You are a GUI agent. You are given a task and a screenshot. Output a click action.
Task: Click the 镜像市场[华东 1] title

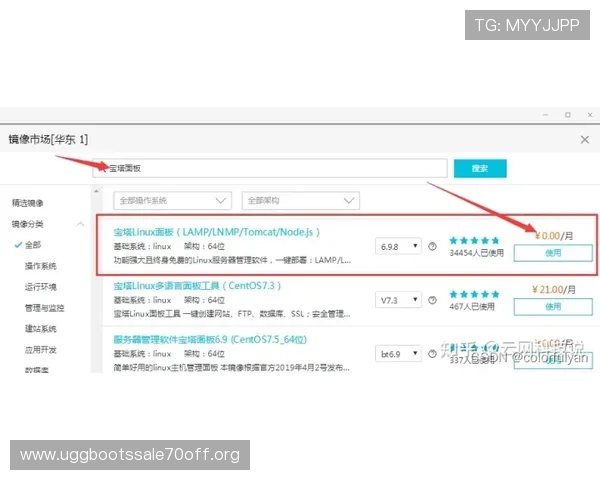48,139
